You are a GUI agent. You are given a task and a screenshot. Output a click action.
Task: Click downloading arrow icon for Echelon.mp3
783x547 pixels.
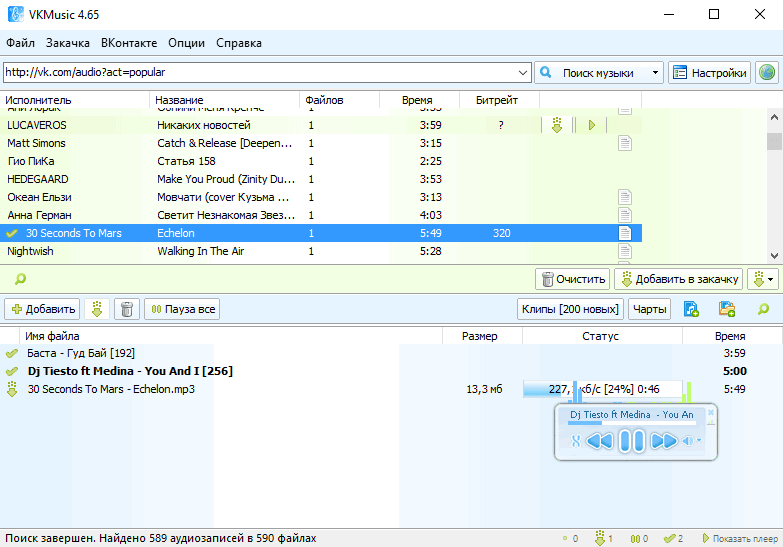[12, 389]
